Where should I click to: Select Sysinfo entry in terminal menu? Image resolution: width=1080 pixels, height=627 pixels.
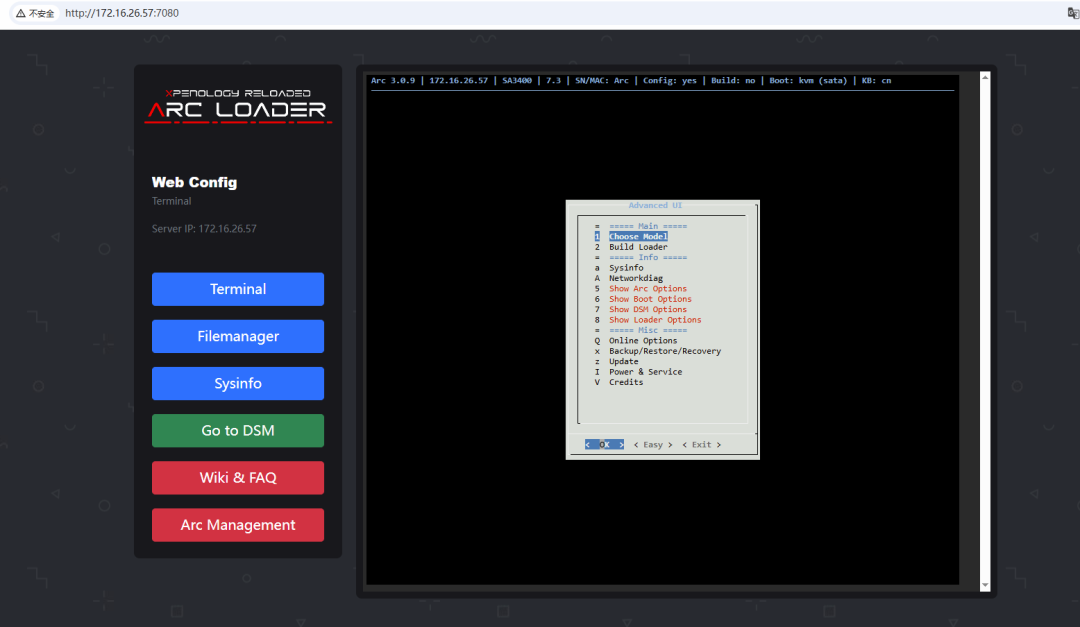click(x=626, y=268)
